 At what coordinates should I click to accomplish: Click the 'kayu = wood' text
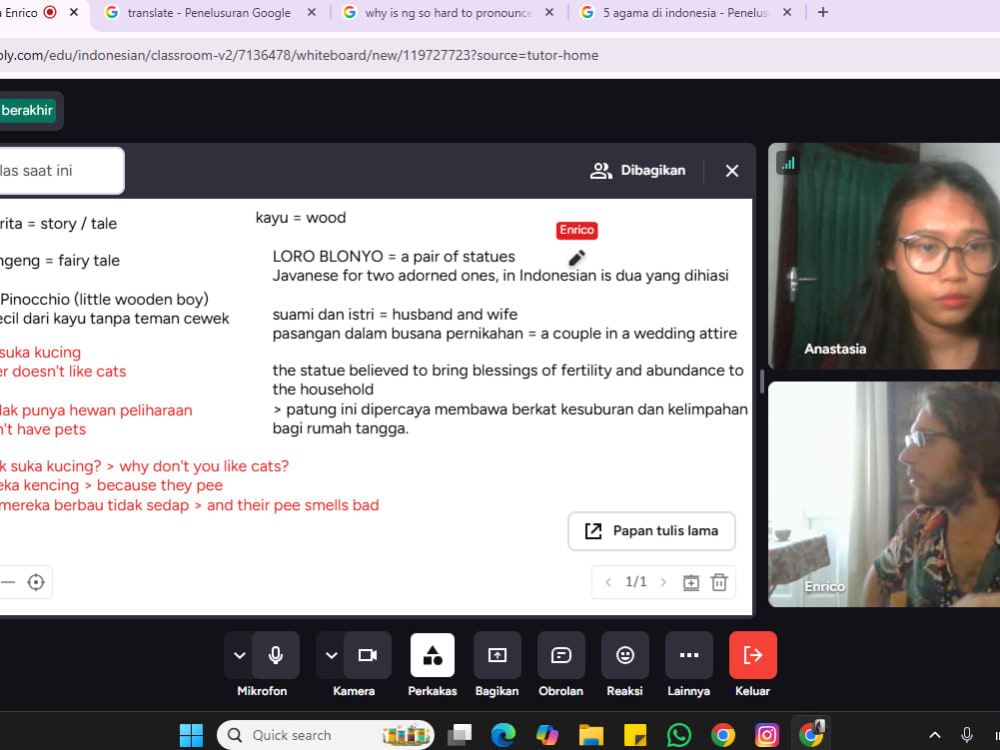pyautogui.click(x=301, y=217)
